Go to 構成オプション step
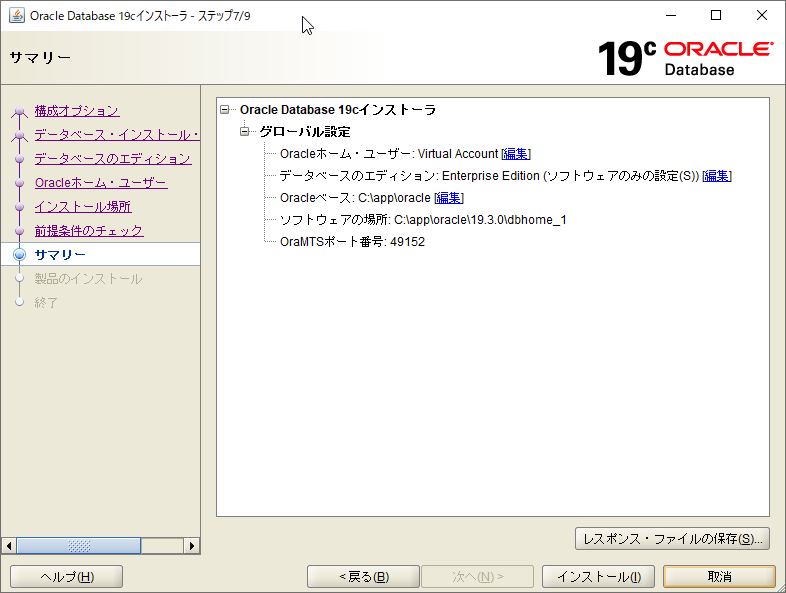Viewport: 786px width, 593px height. click(x=77, y=111)
